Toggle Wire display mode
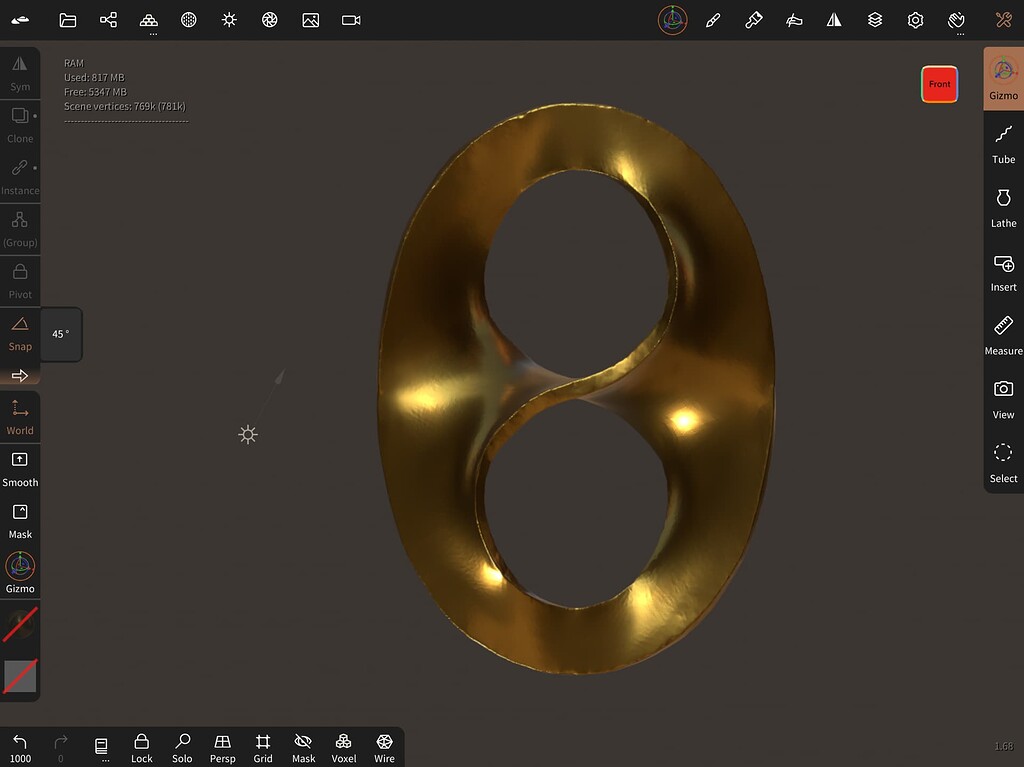Screen dimensions: 1024x767 coord(384,747)
